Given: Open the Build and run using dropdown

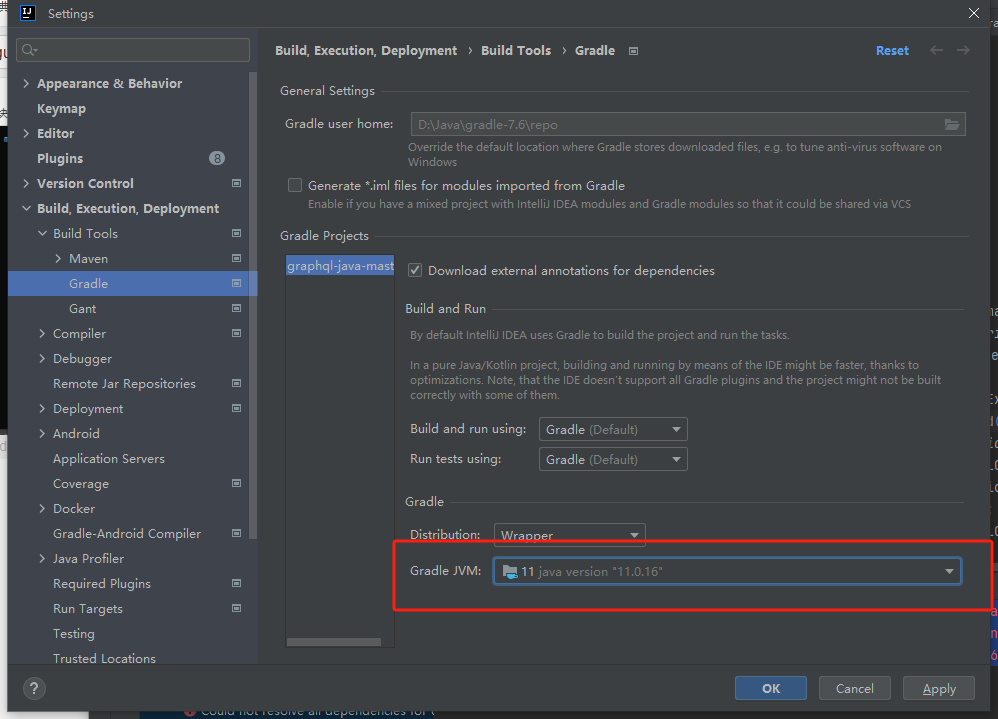Looking at the screenshot, I should 612,428.
